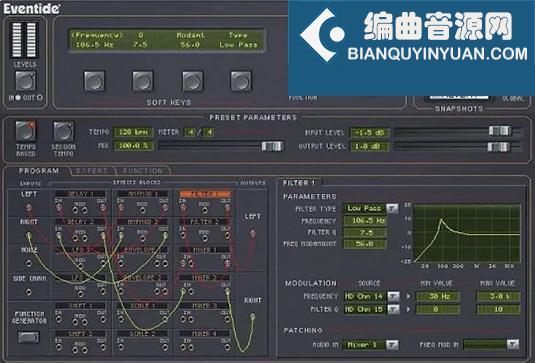Screen dimensions: 535x363
Task: Click the green LCD parameter display
Action: pyautogui.click(x=167, y=40)
